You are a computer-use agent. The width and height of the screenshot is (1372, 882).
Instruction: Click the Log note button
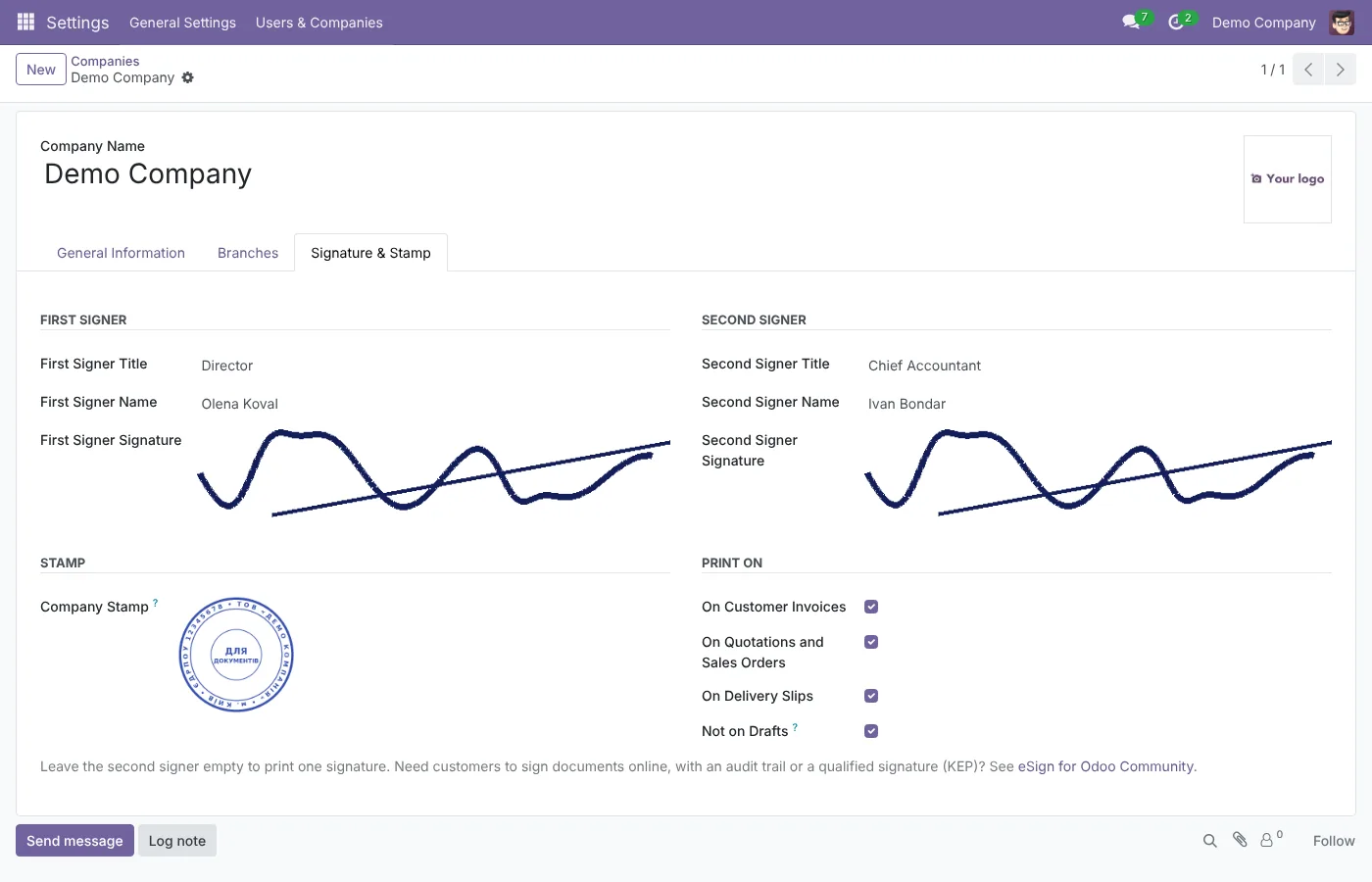click(x=177, y=841)
